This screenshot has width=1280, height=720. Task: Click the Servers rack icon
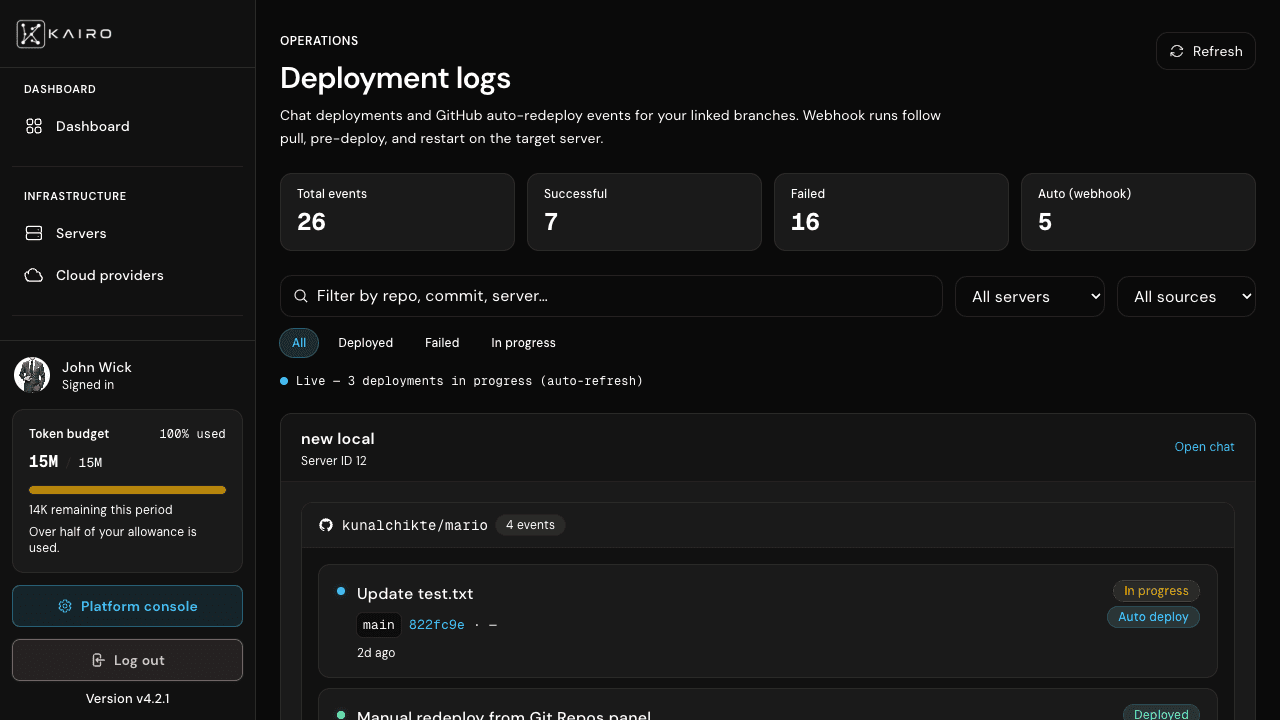[34, 233]
